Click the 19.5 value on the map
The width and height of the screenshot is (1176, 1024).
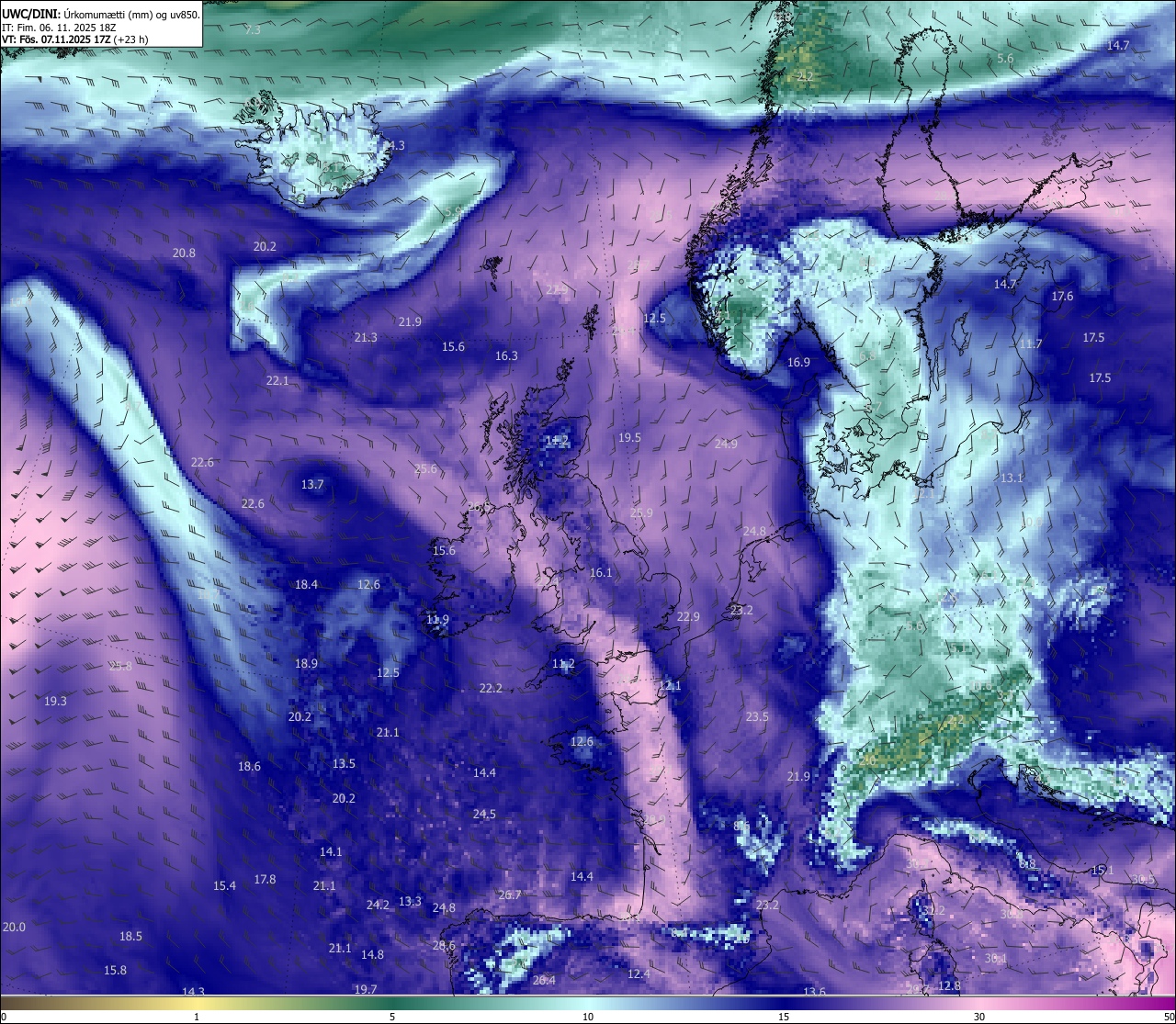(x=629, y=438)
